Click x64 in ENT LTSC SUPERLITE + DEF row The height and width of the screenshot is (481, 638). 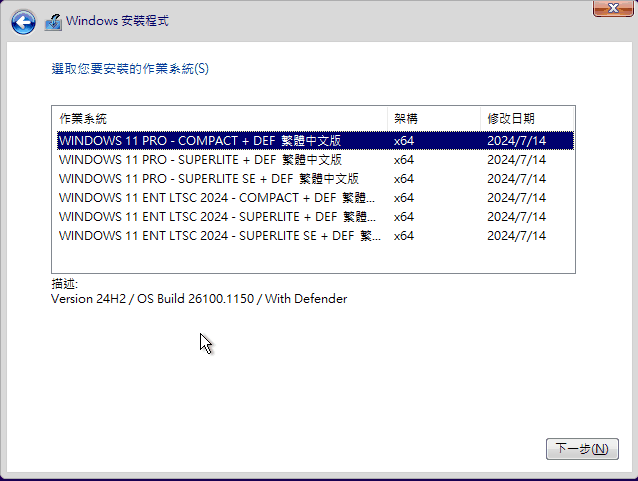[404, 216]
